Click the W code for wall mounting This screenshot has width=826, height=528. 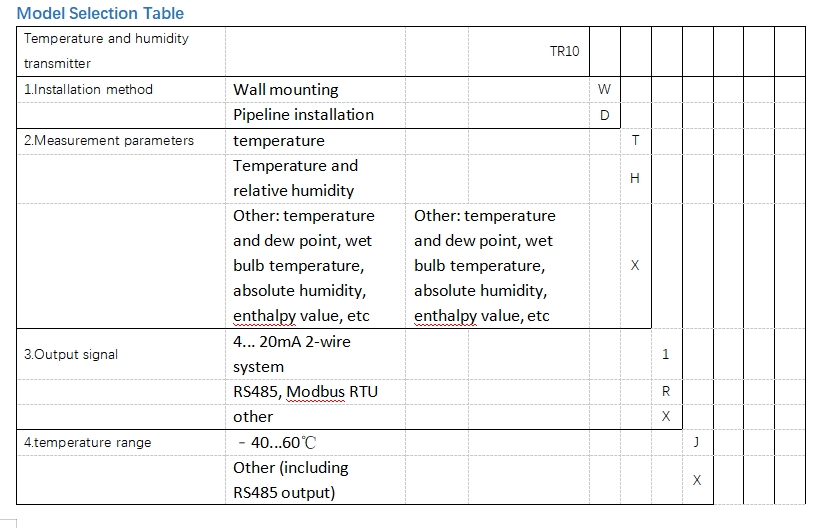[604, 89]
